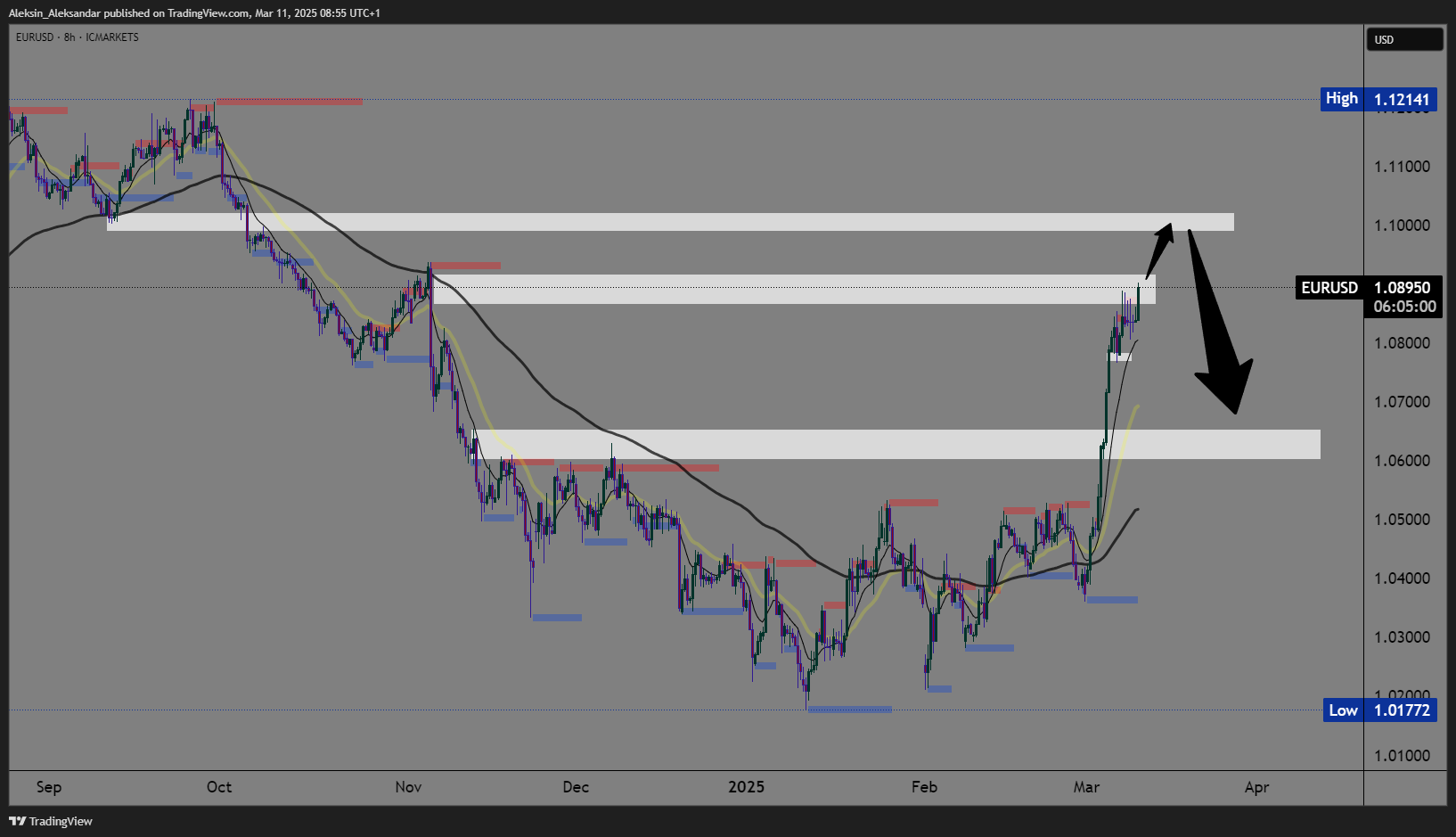Click the 1.07000 price axis value
Image resolution: width=1456 pixels, height=837 pixels.
(1402, 402)
